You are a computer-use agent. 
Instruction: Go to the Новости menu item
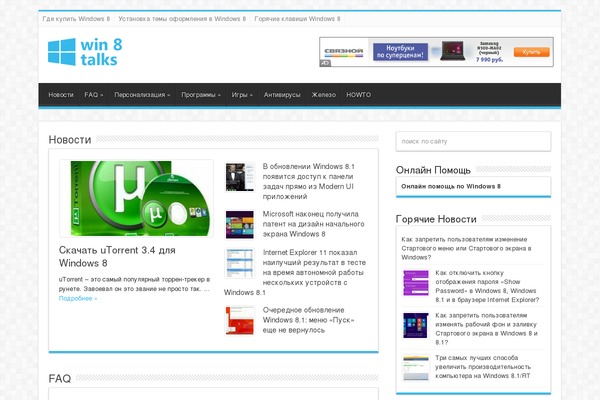tap(61, 95)
